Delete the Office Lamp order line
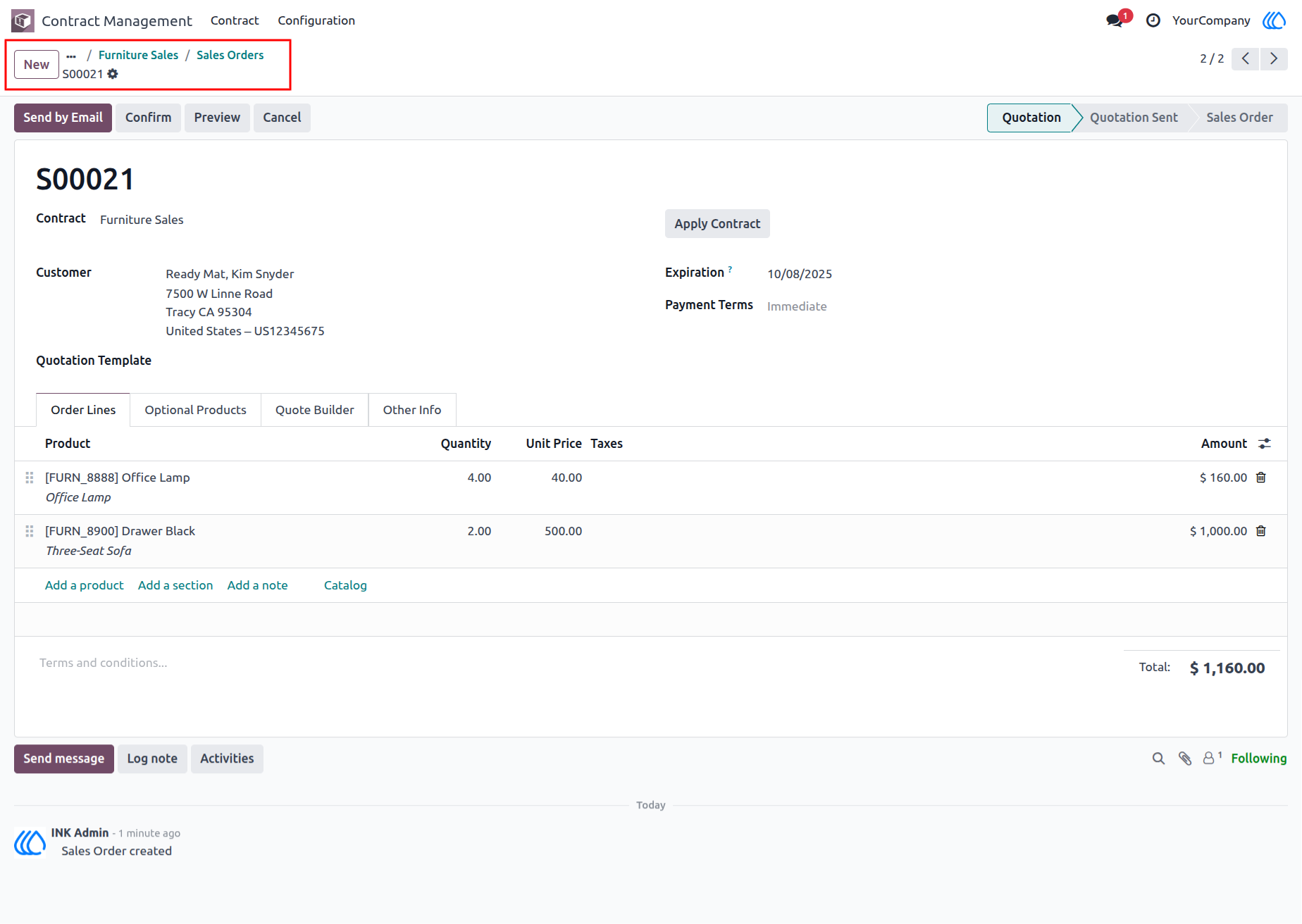This screenshot has height=924, width=1302. [1261, 477]
